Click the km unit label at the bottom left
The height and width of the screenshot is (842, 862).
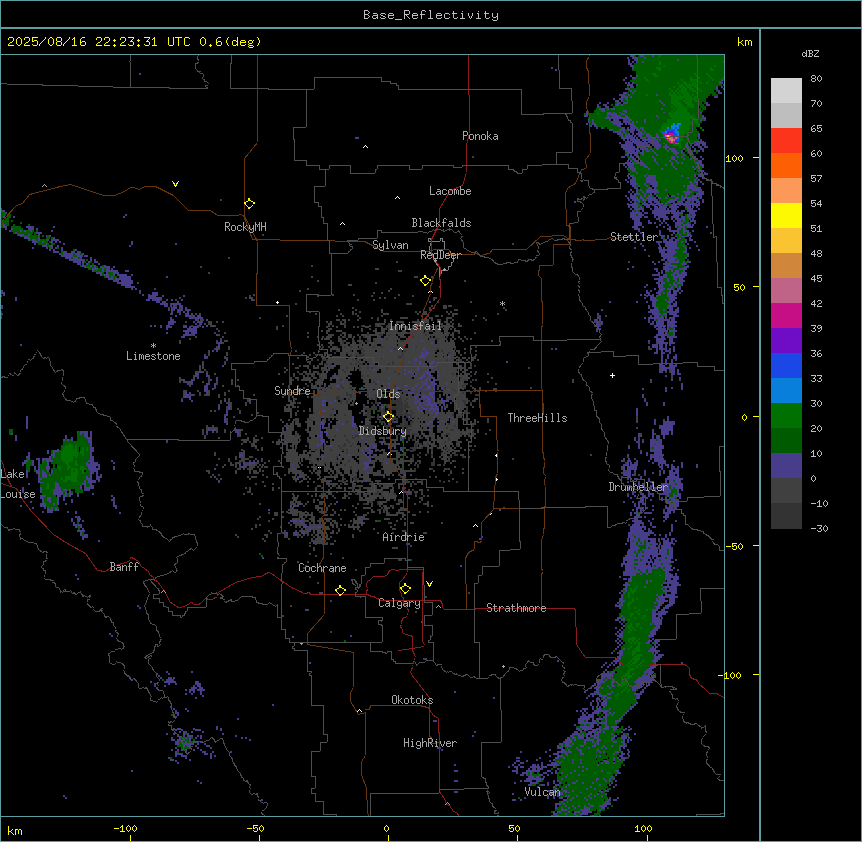coord(15,831)
